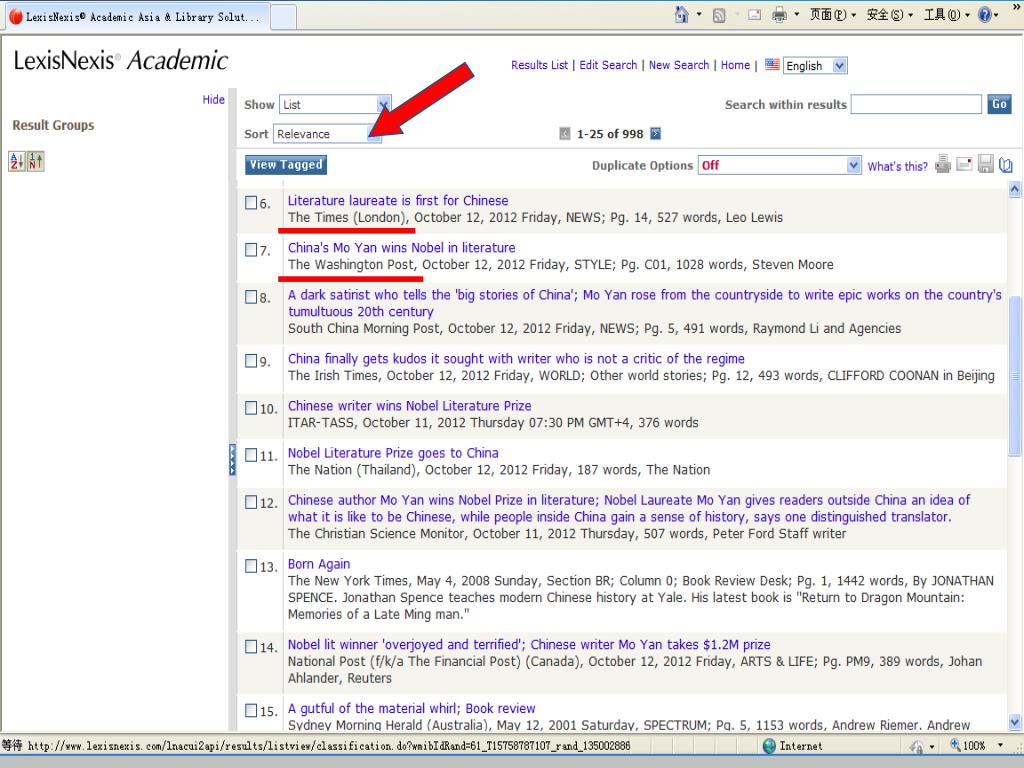
Task: Tick checkbox for result 11
Action: [x=251, y=455]
